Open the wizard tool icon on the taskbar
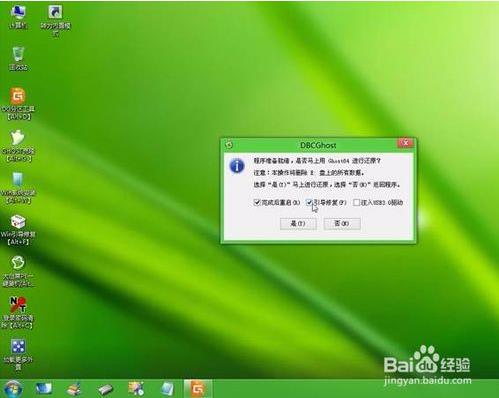 [136, 389]
